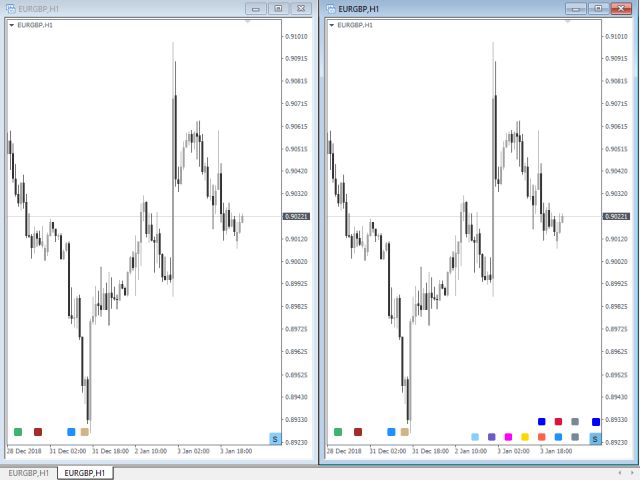This screenshot has height=480, width=640.
Task: Minimize the left EURGBP,H1 chart window
Action: (256, 9)
